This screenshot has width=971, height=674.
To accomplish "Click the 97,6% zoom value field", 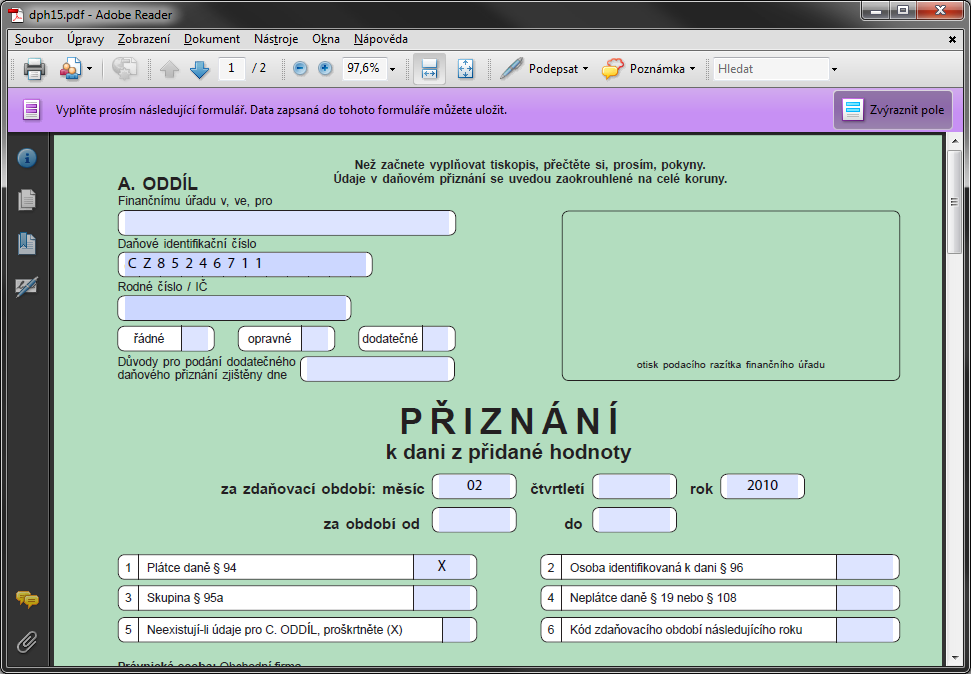I will 364,68.
